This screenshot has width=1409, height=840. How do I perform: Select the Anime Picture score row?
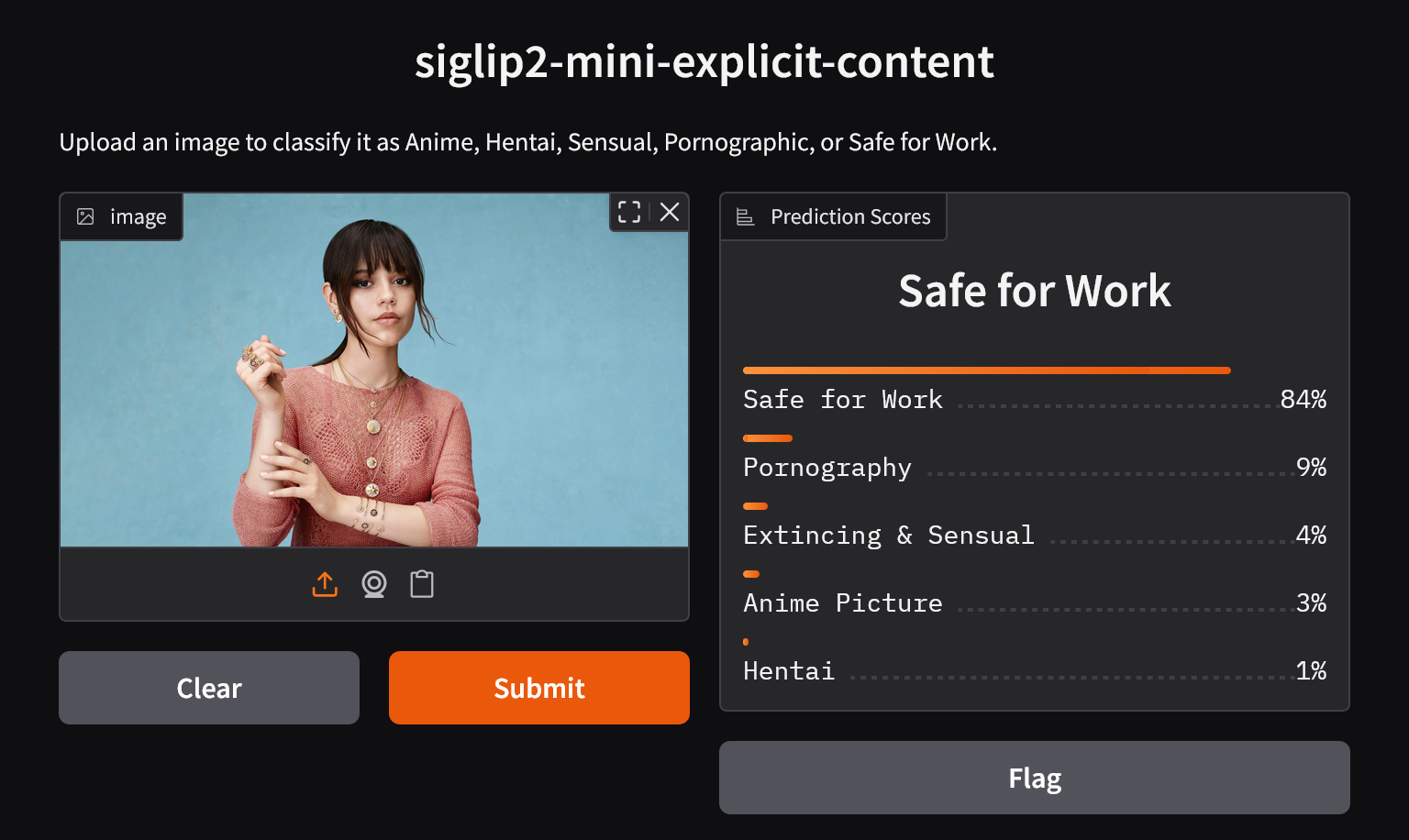point(842,603)
